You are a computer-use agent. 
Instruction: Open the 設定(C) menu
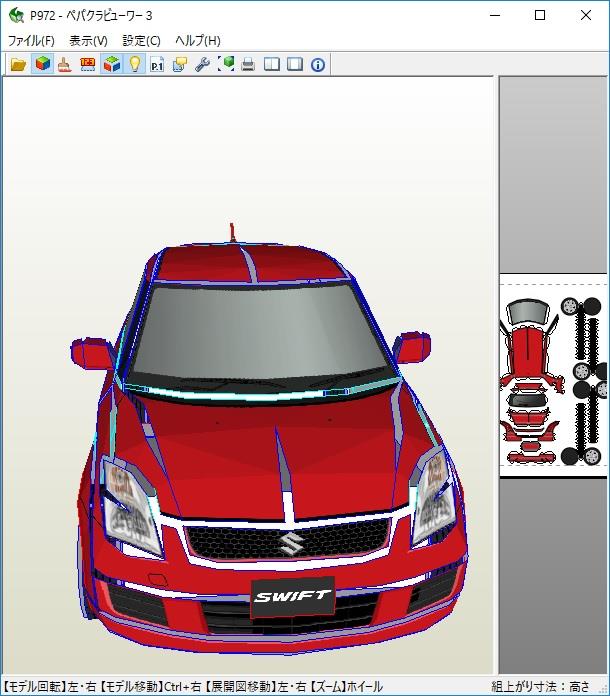141,41
